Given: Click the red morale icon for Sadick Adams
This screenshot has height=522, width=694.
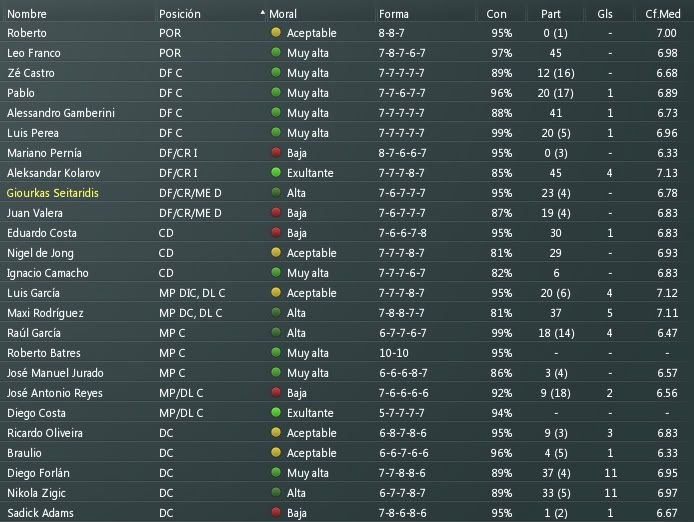Looking at the screenshot, I should point(276,512).
